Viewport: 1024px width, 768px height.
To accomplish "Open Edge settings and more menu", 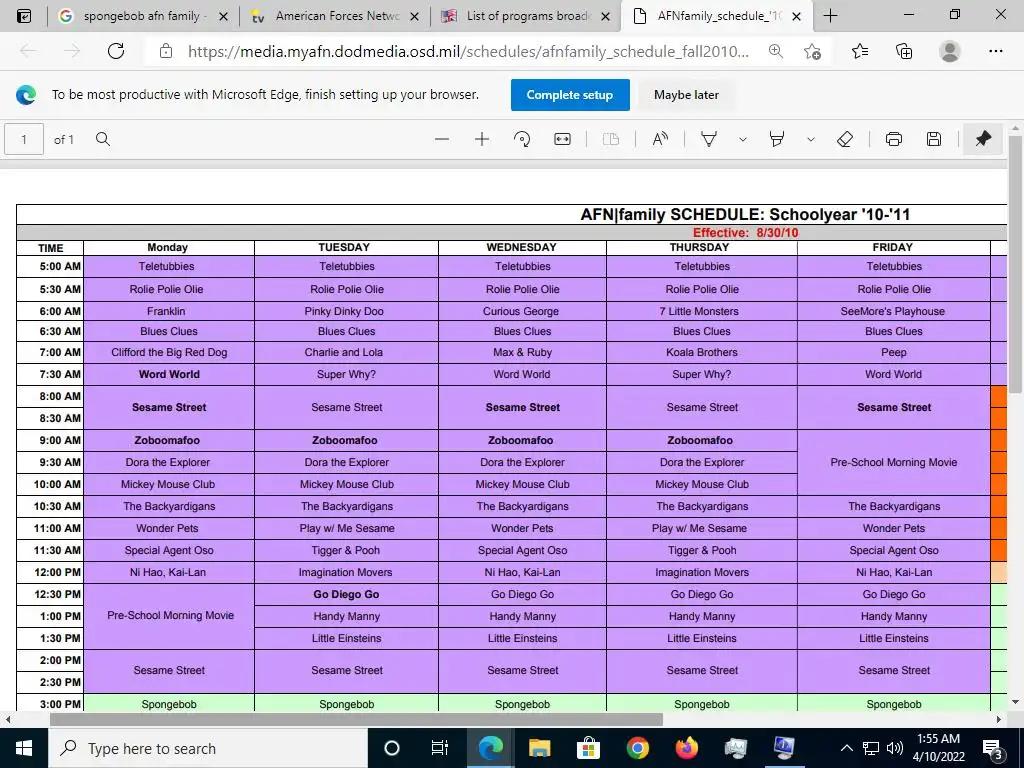I will 996,51.
